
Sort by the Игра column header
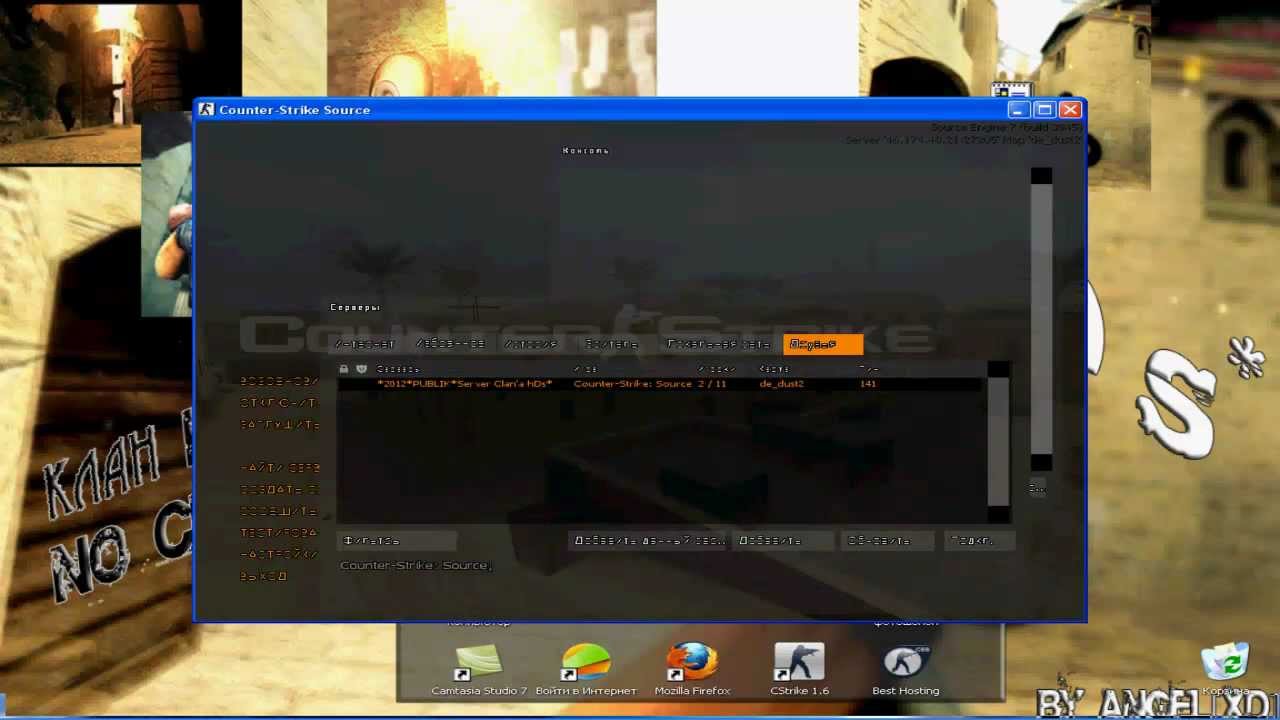pos(586,369)
